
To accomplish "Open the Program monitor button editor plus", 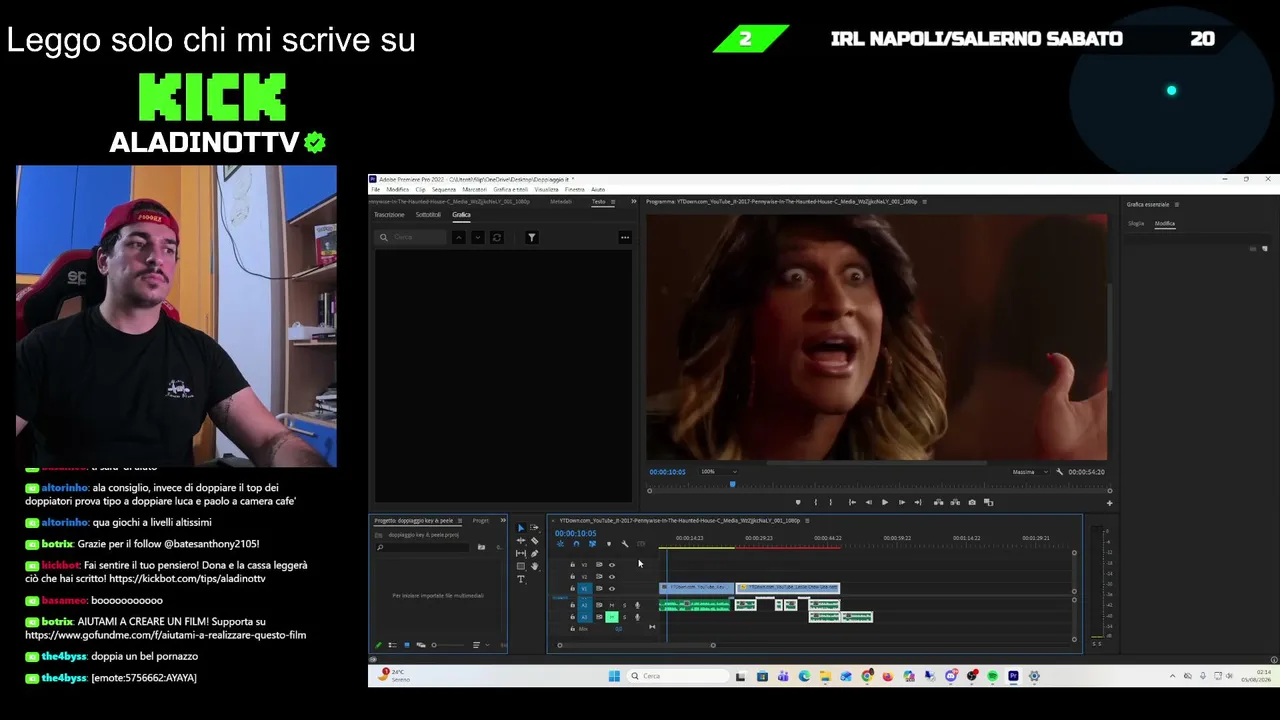I will tap(1109, 503).
